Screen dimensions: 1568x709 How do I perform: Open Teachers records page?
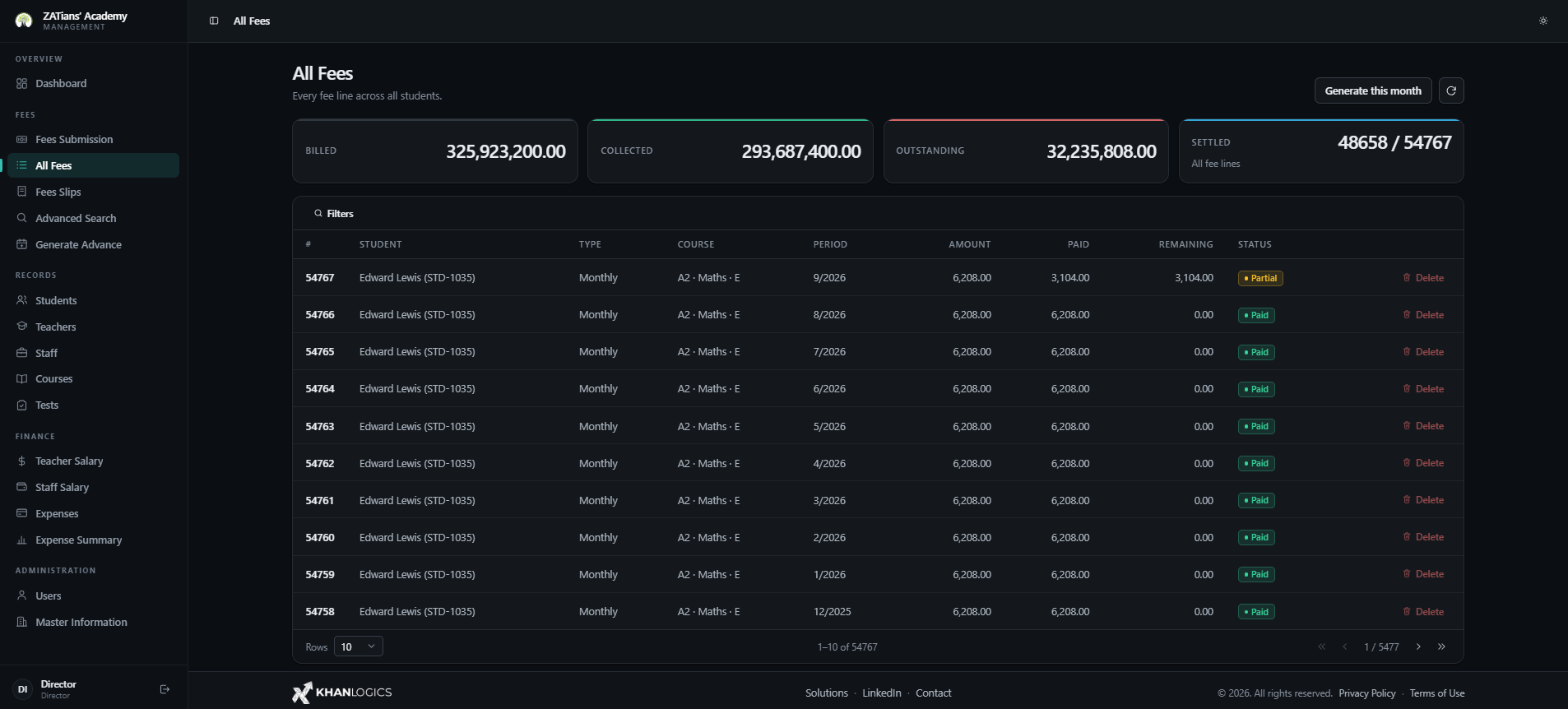coord(93,327)
